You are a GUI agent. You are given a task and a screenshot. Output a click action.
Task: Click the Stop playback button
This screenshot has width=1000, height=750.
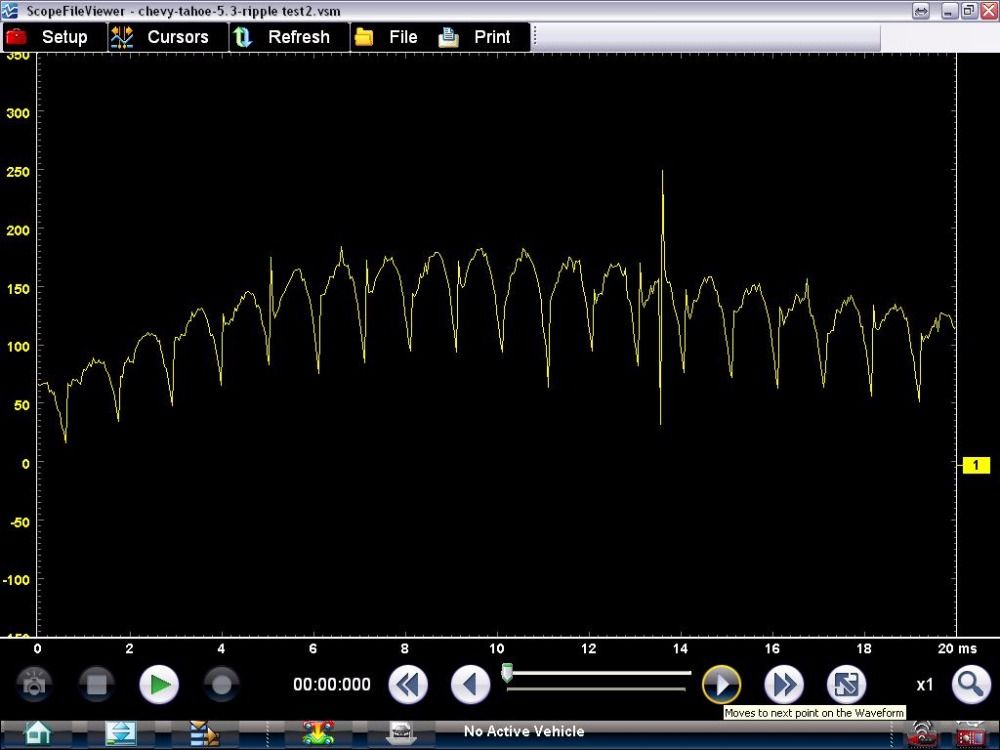coord(96,685)
